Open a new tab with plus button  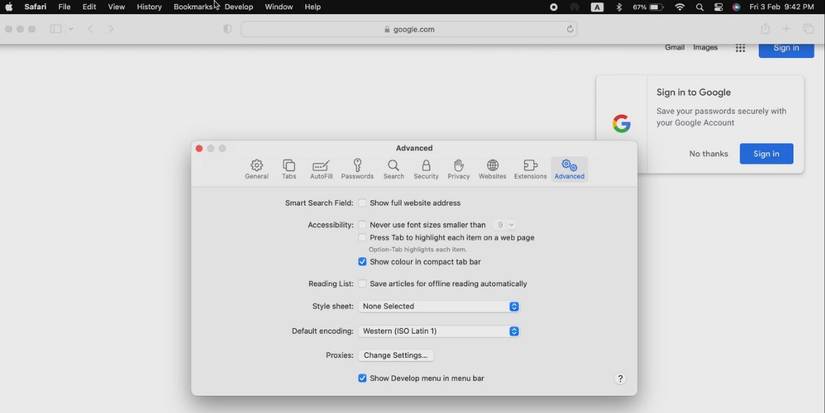[x=786, y=29]
